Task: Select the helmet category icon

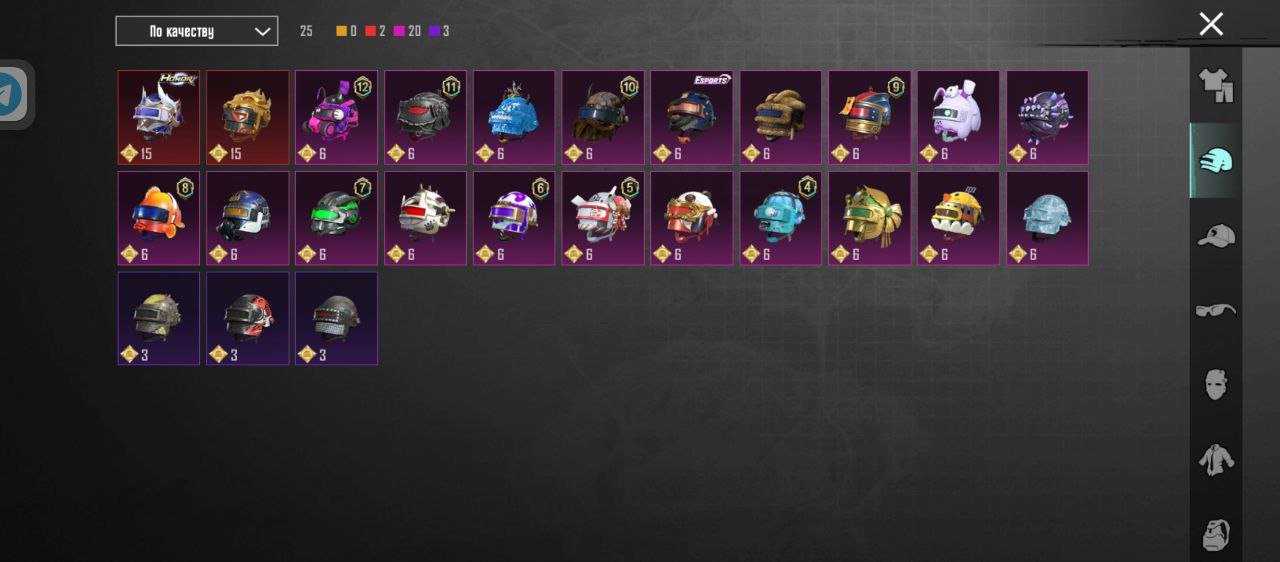Action: 1215,160
